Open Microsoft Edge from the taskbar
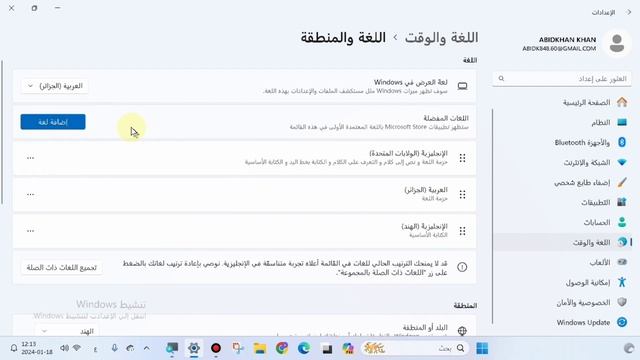Viewport: 640px width, 360px height. coord(304,348)
